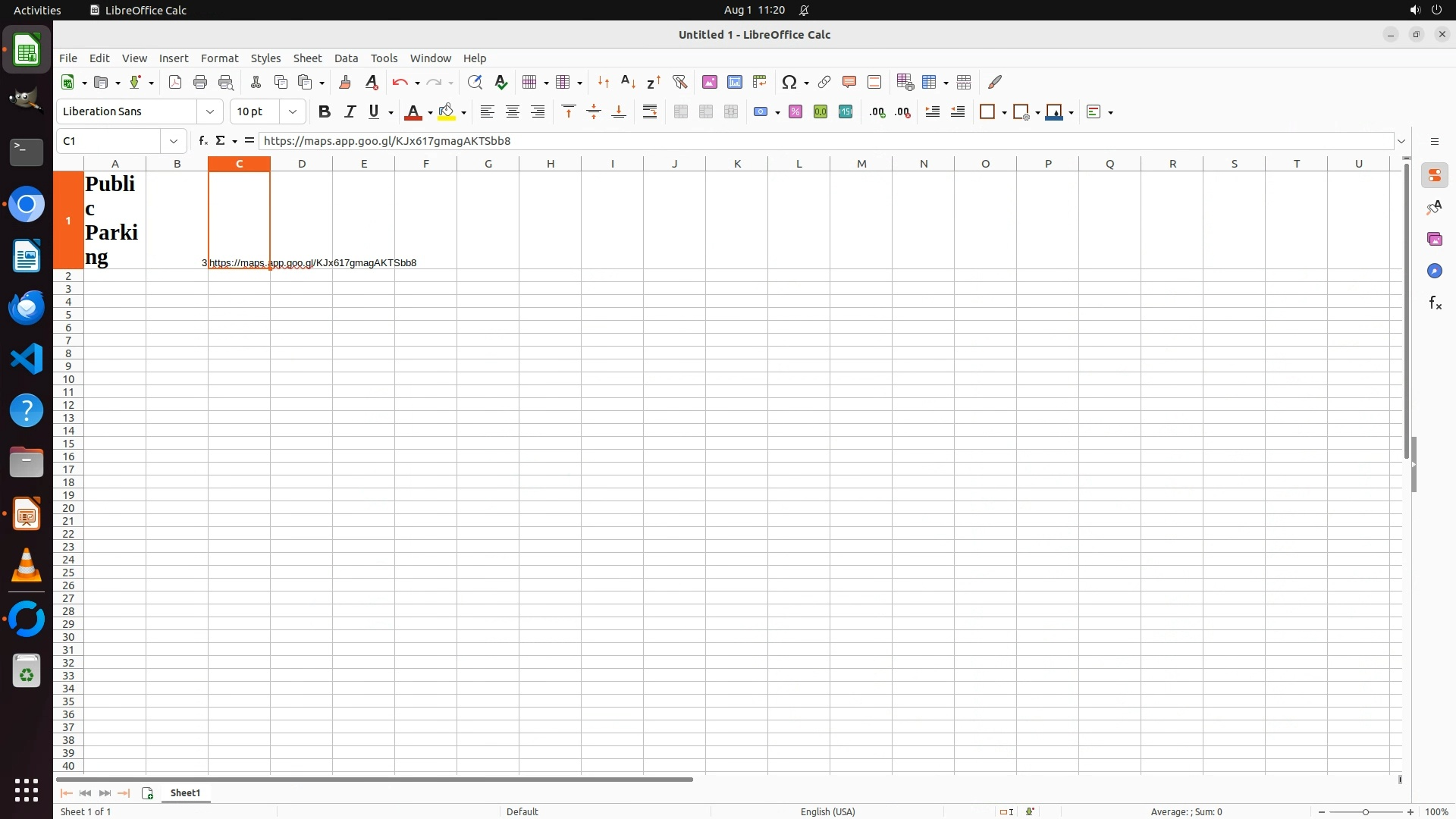This screenshot has height=819, width=1456.
Task: Open the Navigator sidebar panel
Action: click(1434, 271)
